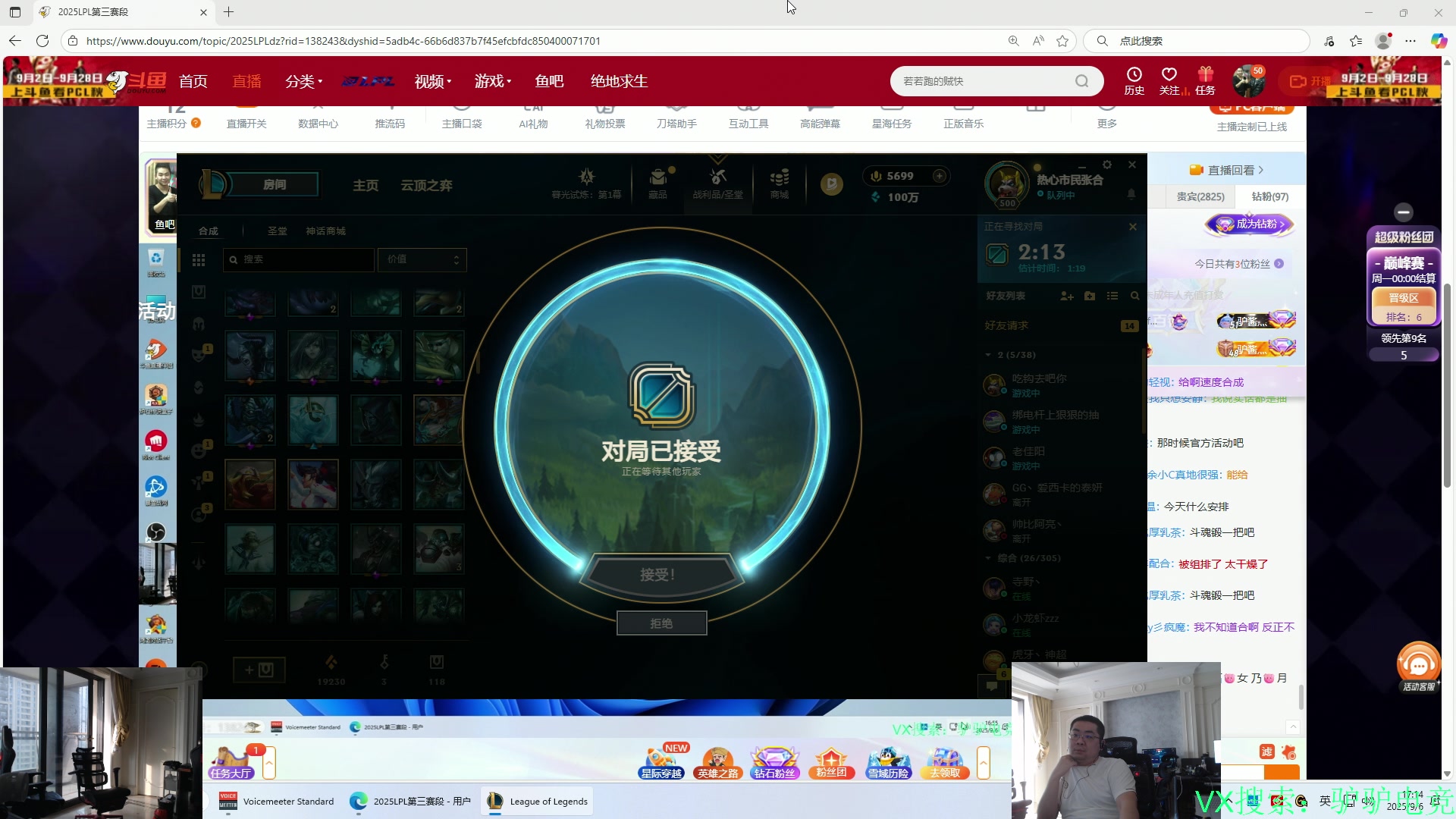The width and height of the screenshot is (1456, 819).
Task: Open the 粉丝团 fan club icon
Action: (831, 762)
